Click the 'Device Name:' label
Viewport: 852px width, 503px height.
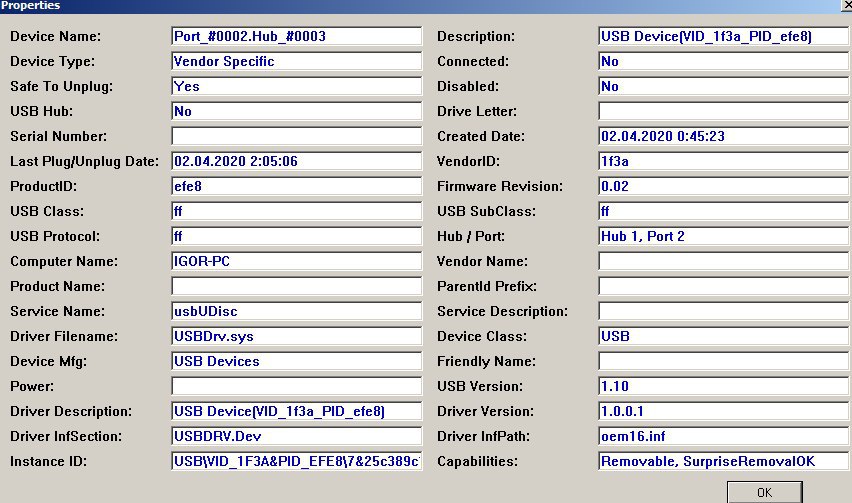pyautogui.click(x=55, y=36)
